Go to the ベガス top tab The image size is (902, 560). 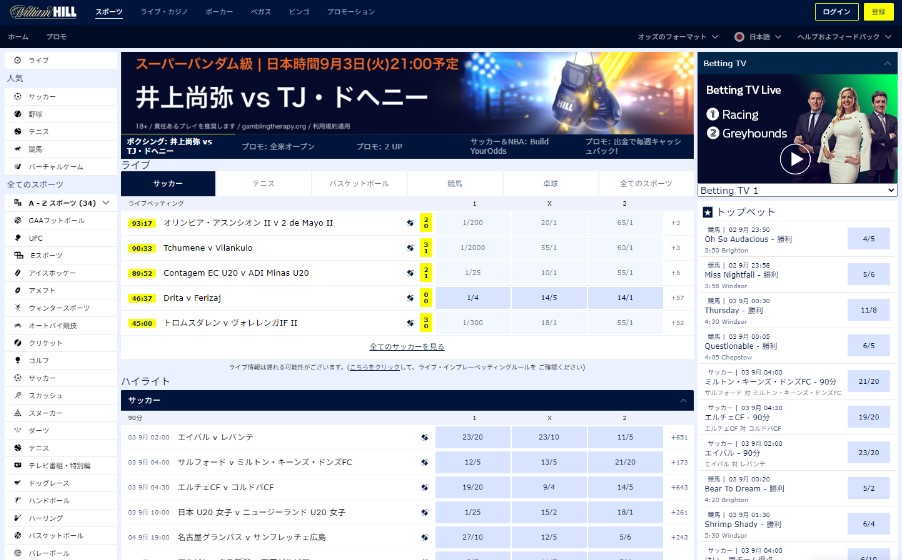pyautogui.click(x=261, y=12)
